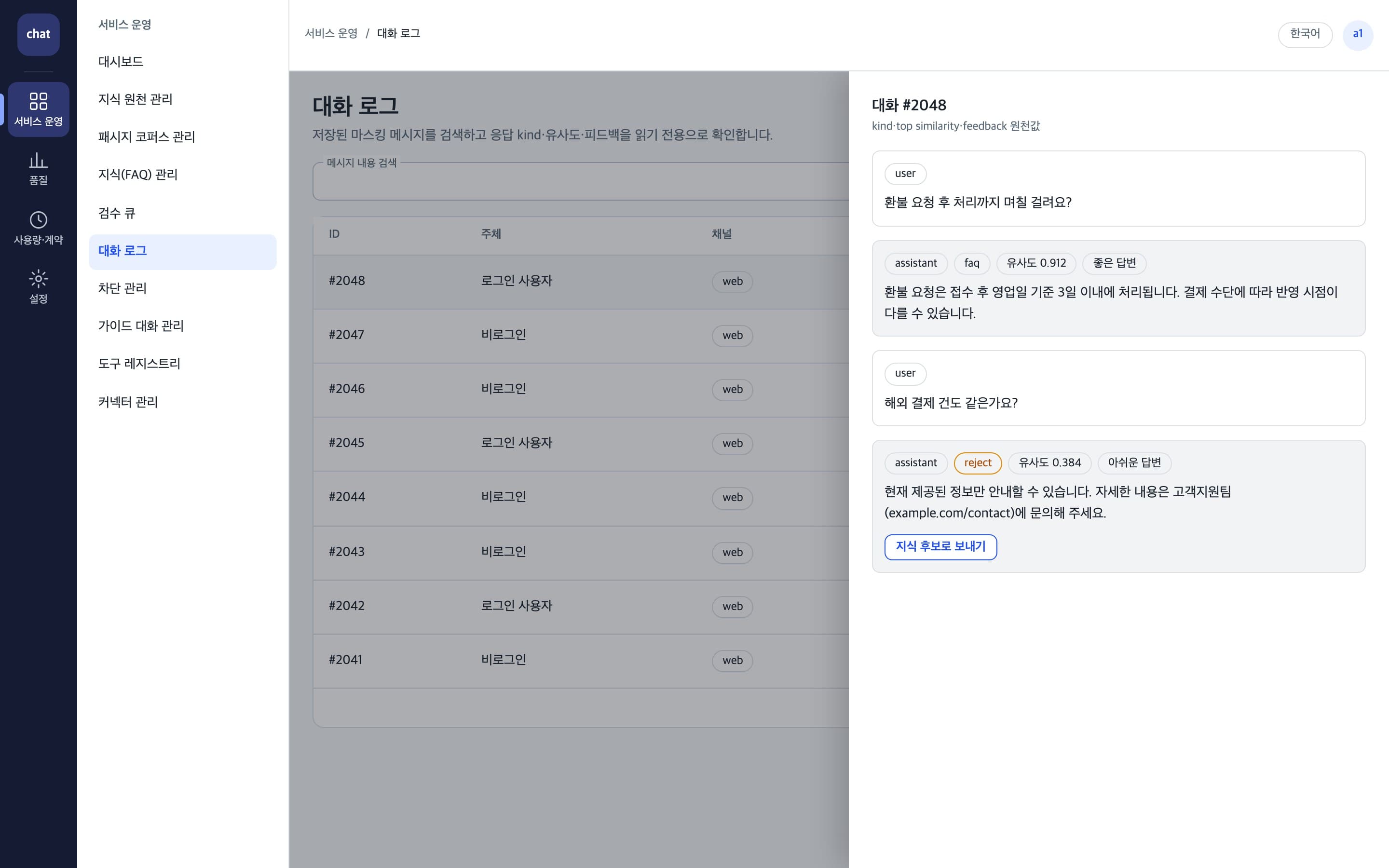Open 패시지 코퍼스 관리 menu item

[x=182, y=137]
